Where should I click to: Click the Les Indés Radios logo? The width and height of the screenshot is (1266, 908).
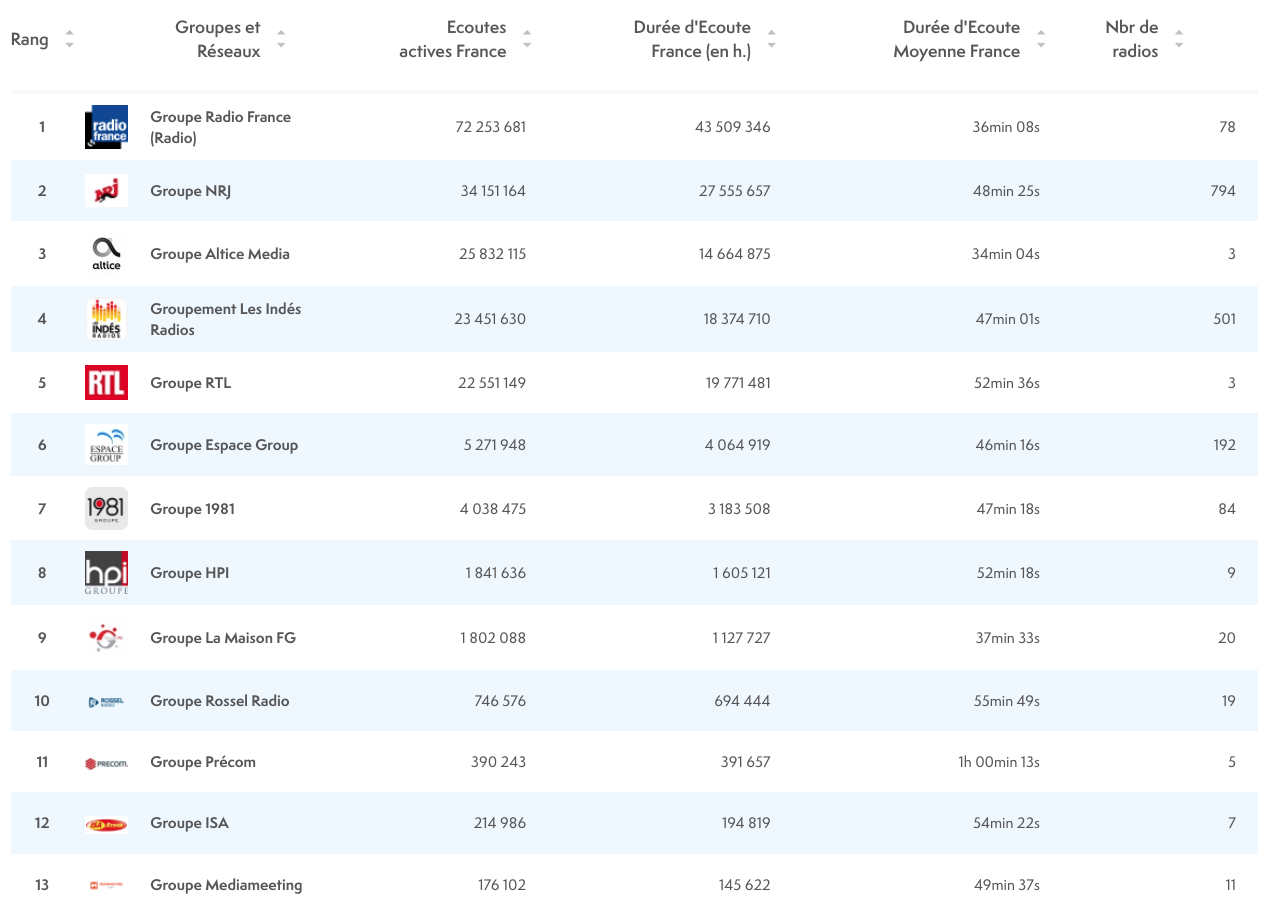pos(106,319)
